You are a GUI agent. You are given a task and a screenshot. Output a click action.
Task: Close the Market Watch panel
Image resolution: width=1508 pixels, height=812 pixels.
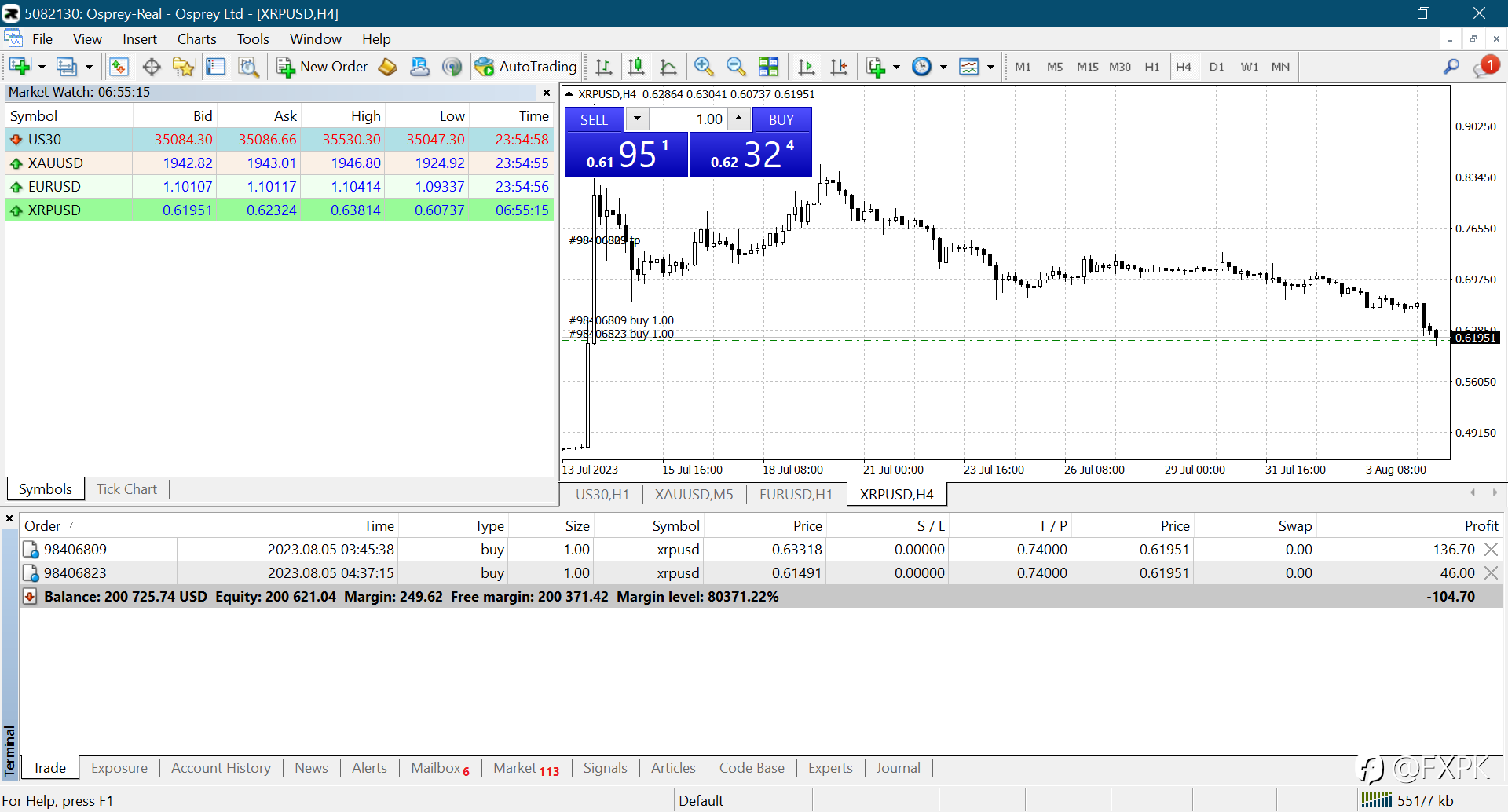(547, 93)
